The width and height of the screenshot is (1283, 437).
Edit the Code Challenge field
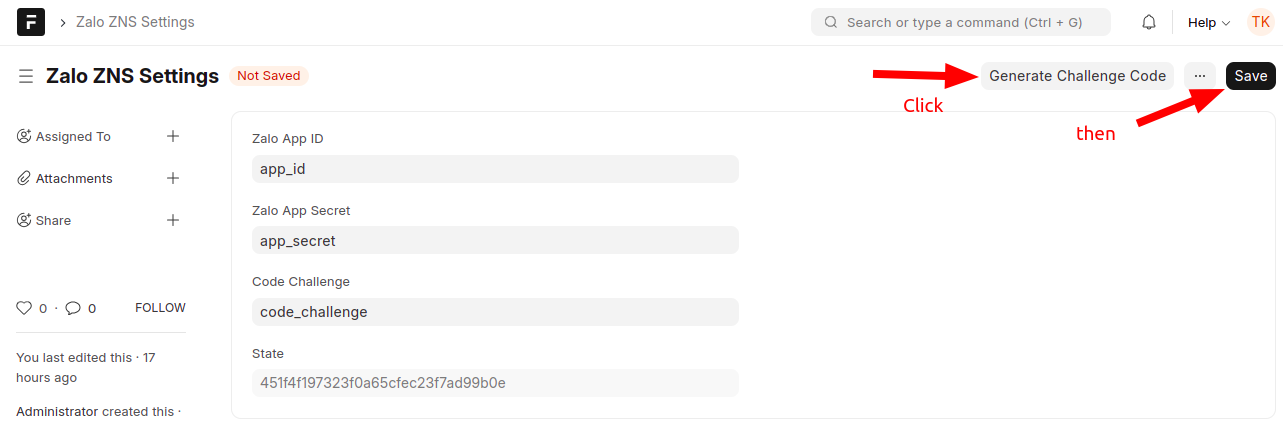[x=495, y=312]
